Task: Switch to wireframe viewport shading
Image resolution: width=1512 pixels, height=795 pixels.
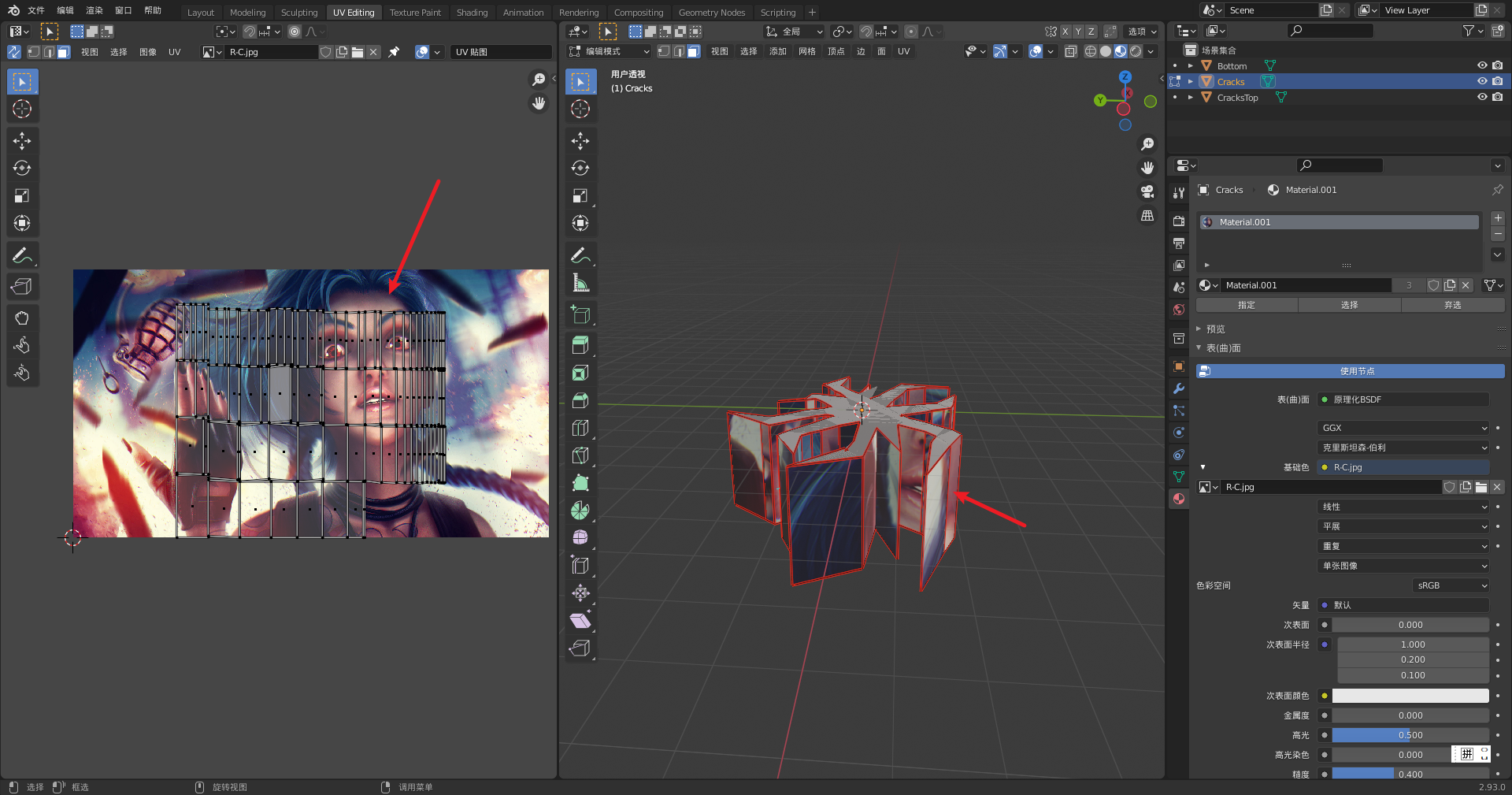Action: pos(1091,51)
